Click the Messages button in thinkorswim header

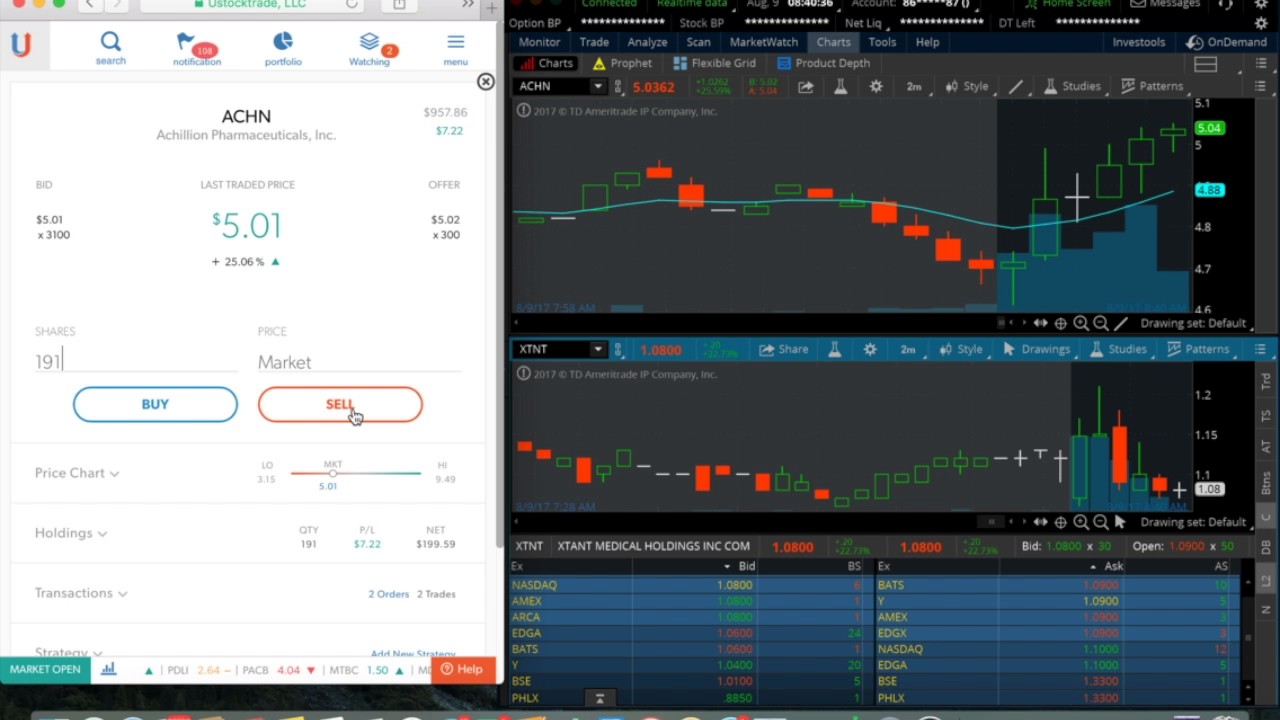coord(1166,4)
